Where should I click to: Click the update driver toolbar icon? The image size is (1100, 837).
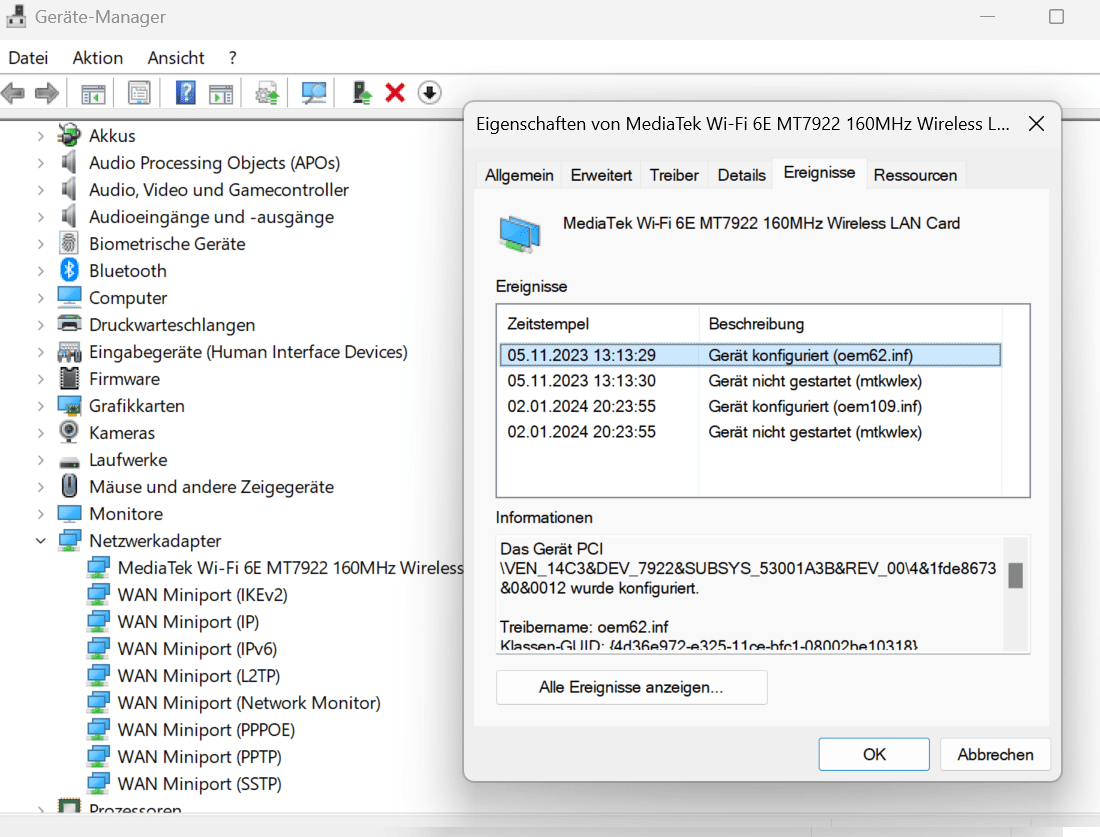coord(267,93)
